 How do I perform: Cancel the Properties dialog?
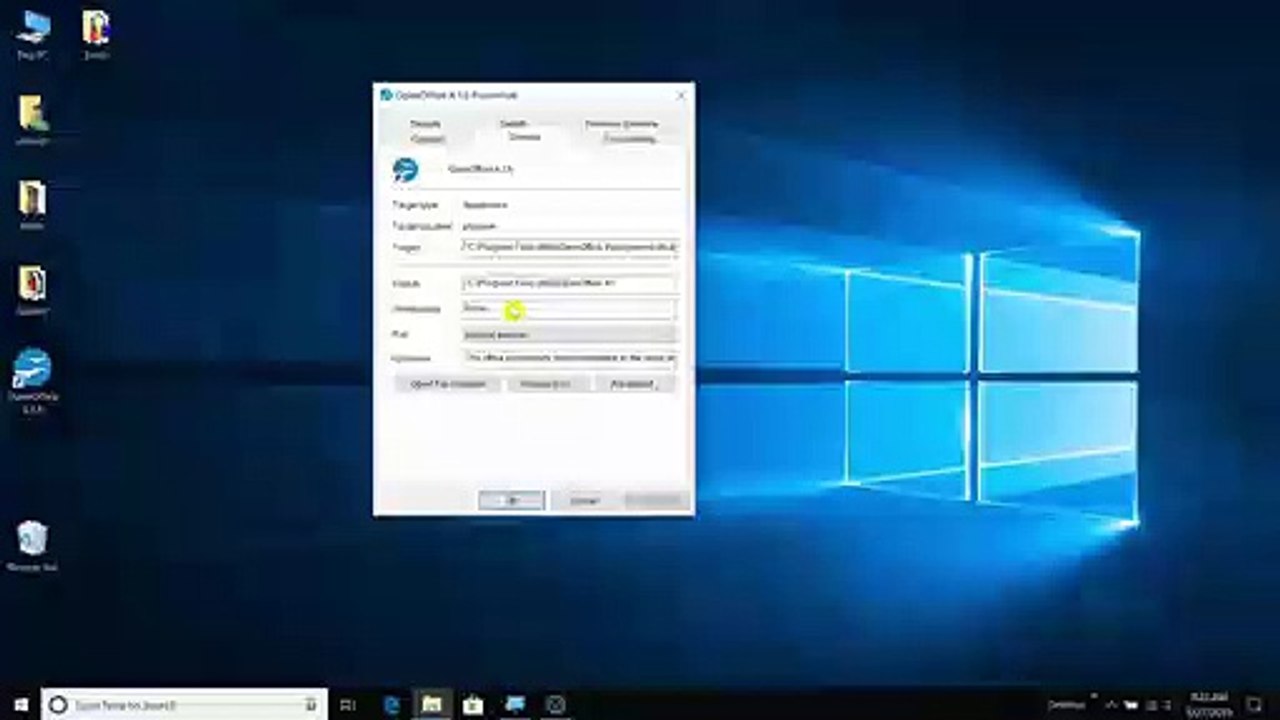point(584,500)
